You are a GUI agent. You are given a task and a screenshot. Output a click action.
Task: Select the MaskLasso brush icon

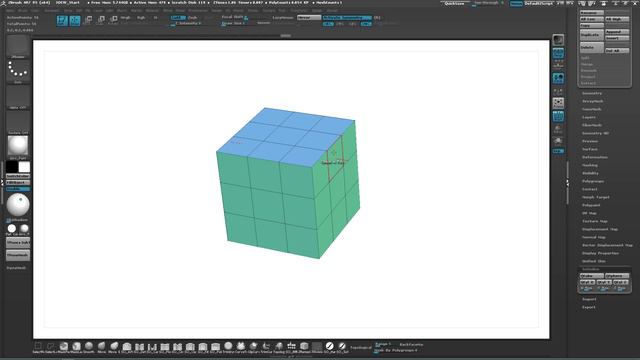(76, 347)
